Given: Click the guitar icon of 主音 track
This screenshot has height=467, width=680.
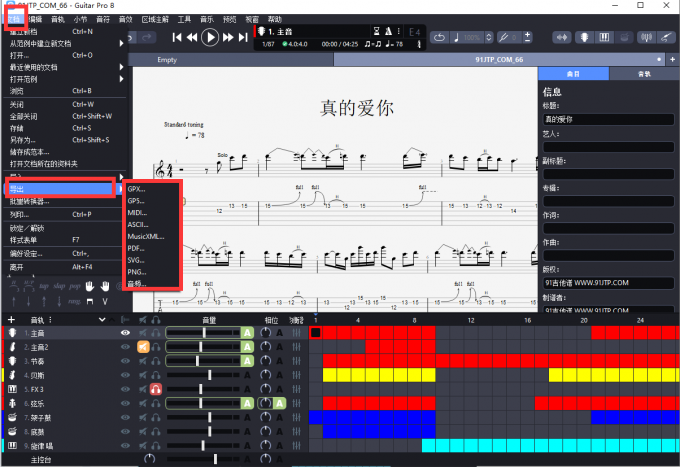Looking at the screenshot, I should click(x=12, y=332).
